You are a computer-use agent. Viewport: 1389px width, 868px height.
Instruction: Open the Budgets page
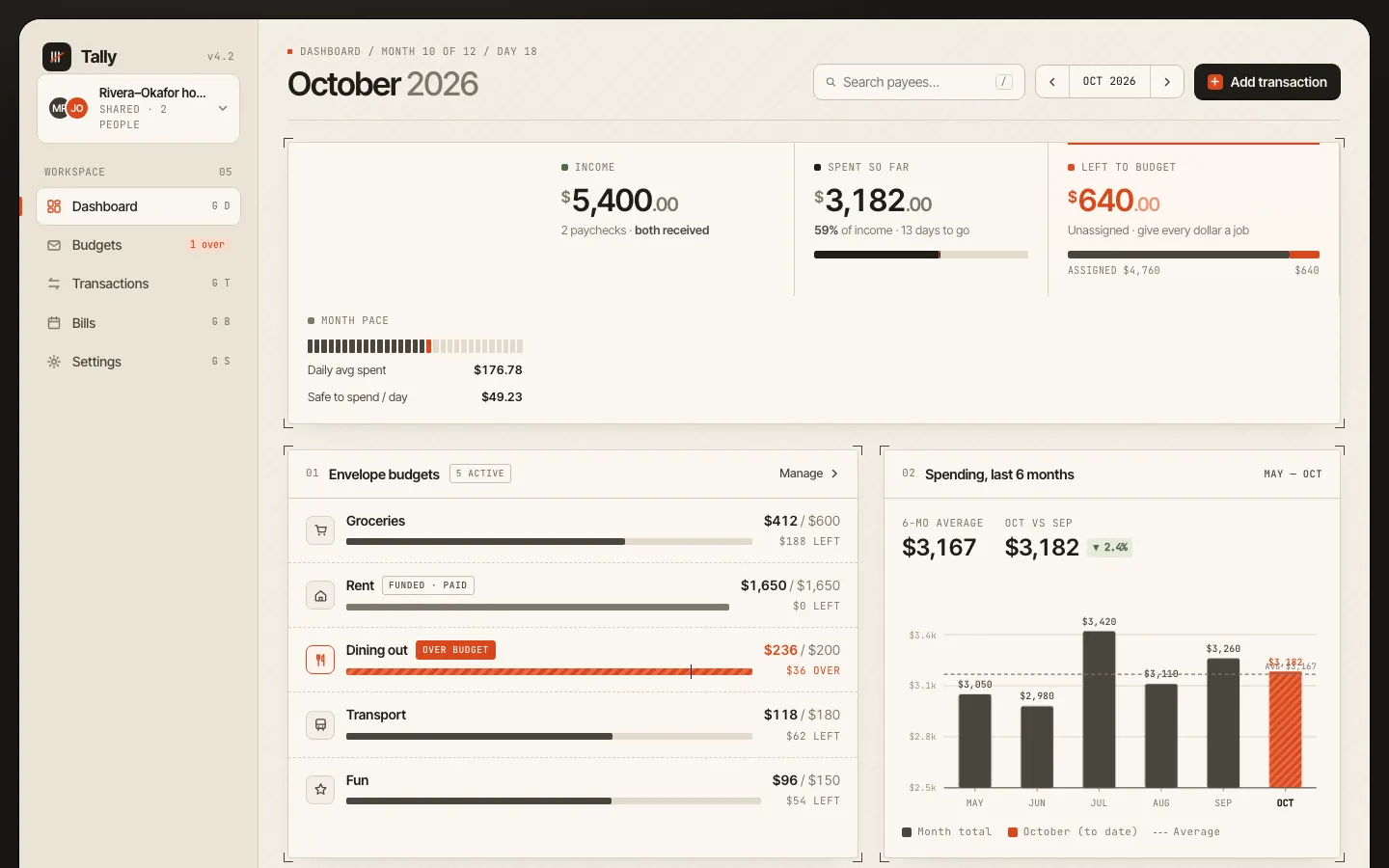138,245
